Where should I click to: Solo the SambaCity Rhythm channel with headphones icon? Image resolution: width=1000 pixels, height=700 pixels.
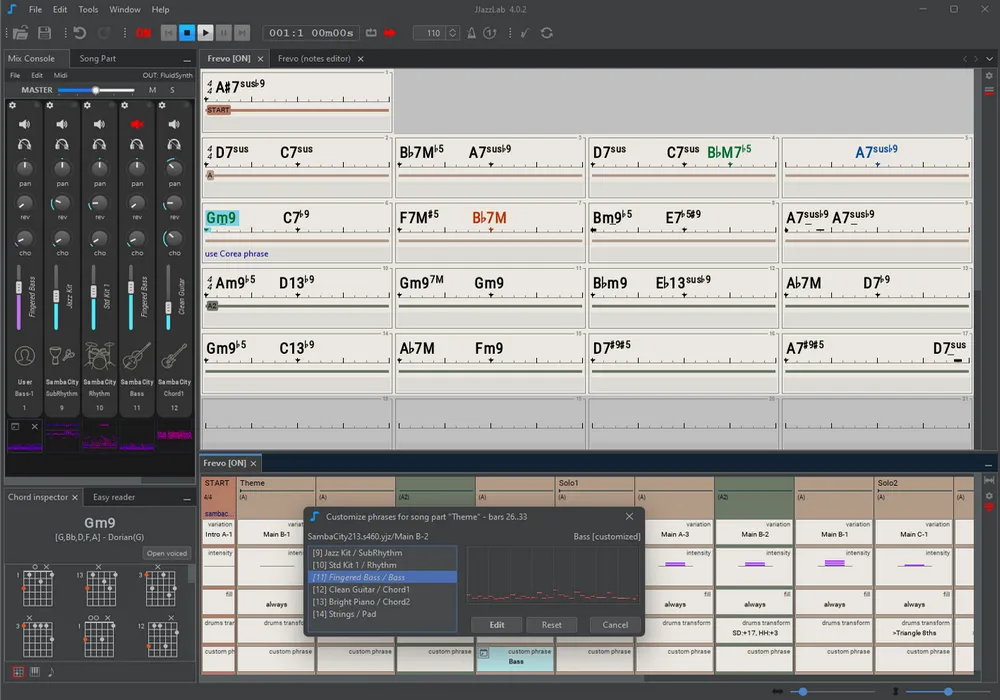[99, 145]
